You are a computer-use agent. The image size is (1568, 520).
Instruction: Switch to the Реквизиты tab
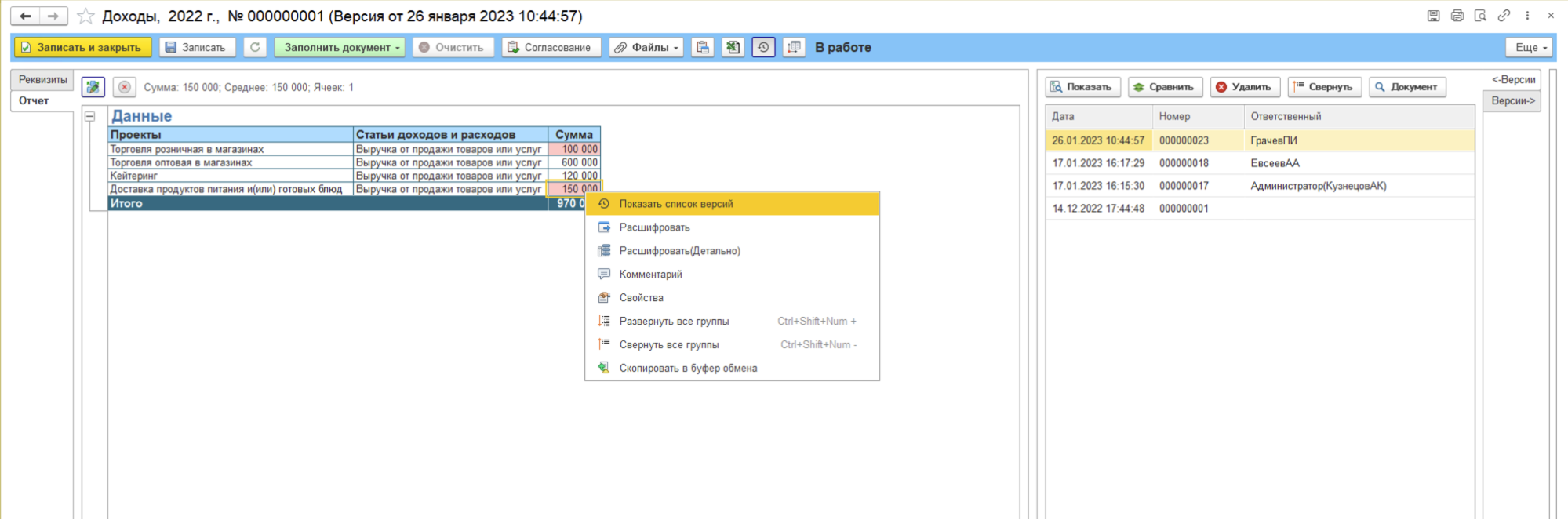coord(42,79)
